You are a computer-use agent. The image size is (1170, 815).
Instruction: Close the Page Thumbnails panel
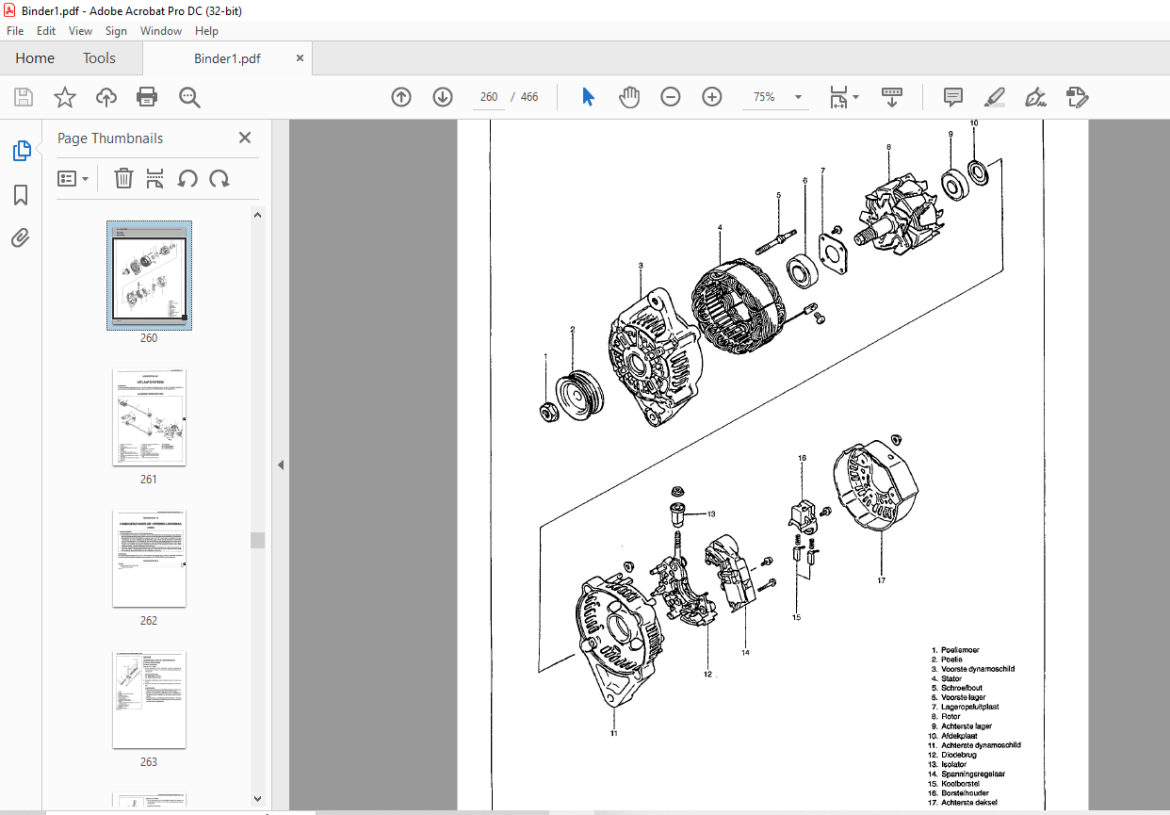[245, 138]
